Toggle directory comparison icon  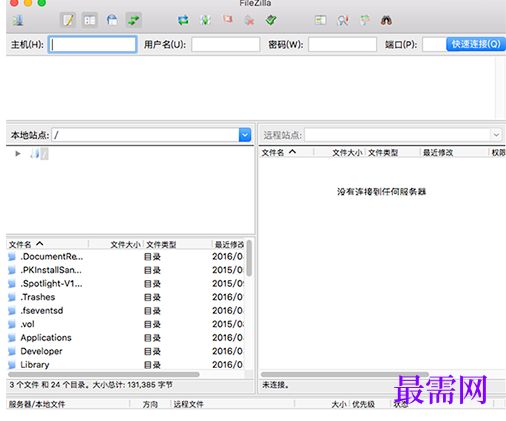coord(342,21)
